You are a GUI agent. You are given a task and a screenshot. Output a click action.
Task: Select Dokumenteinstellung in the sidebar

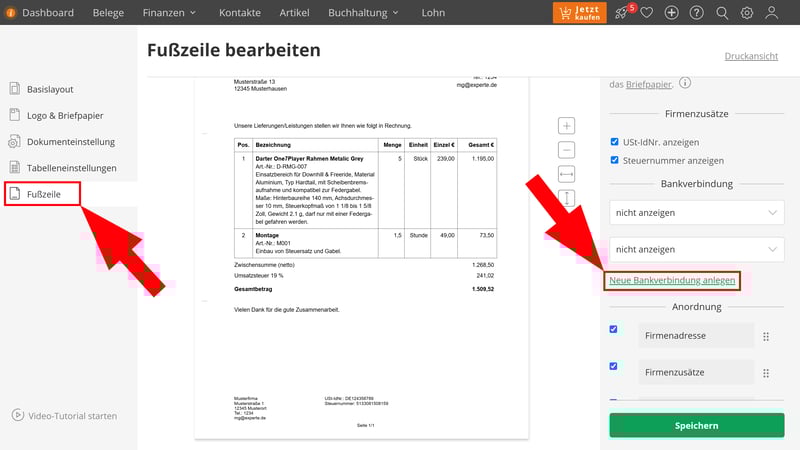(x=71, y=141)
